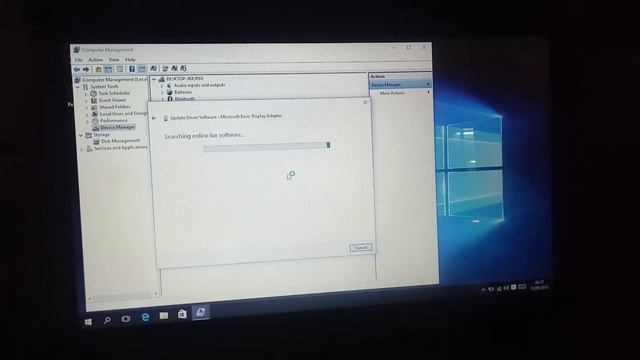Click the Help toolbar icon with question mark
The height and width of the screenshot is (360, 640).
132,69
